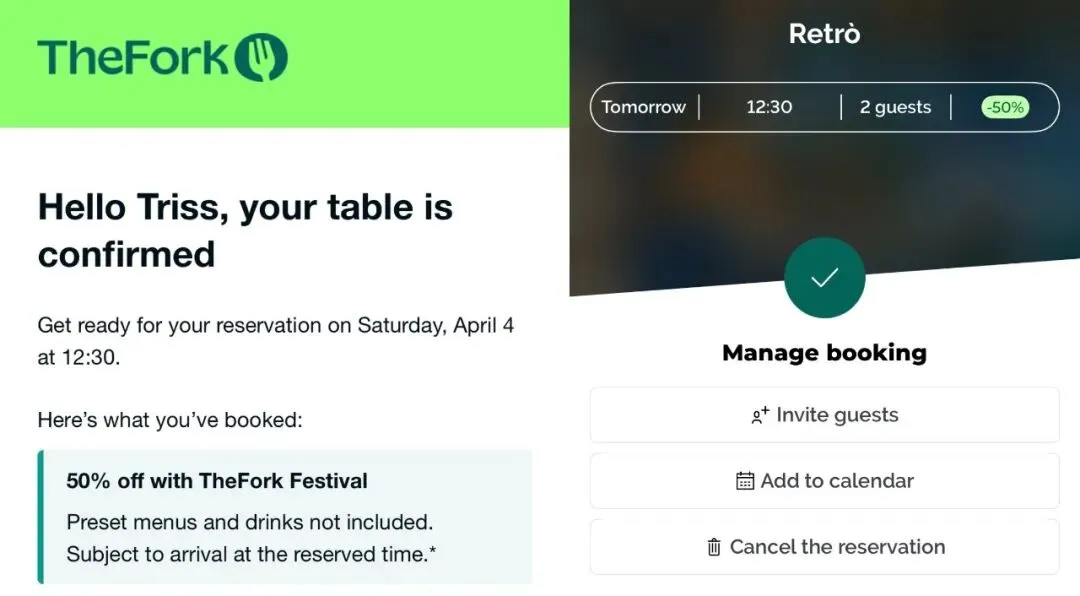Click the TheFork wordmark text
1080x596 pixels.
pos(134,57)
